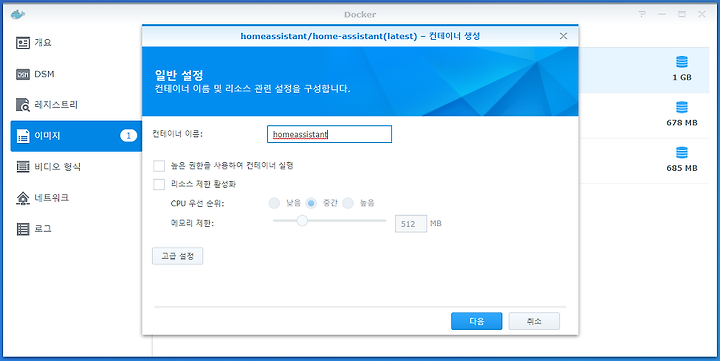Click the network house icon

(23, 198)
